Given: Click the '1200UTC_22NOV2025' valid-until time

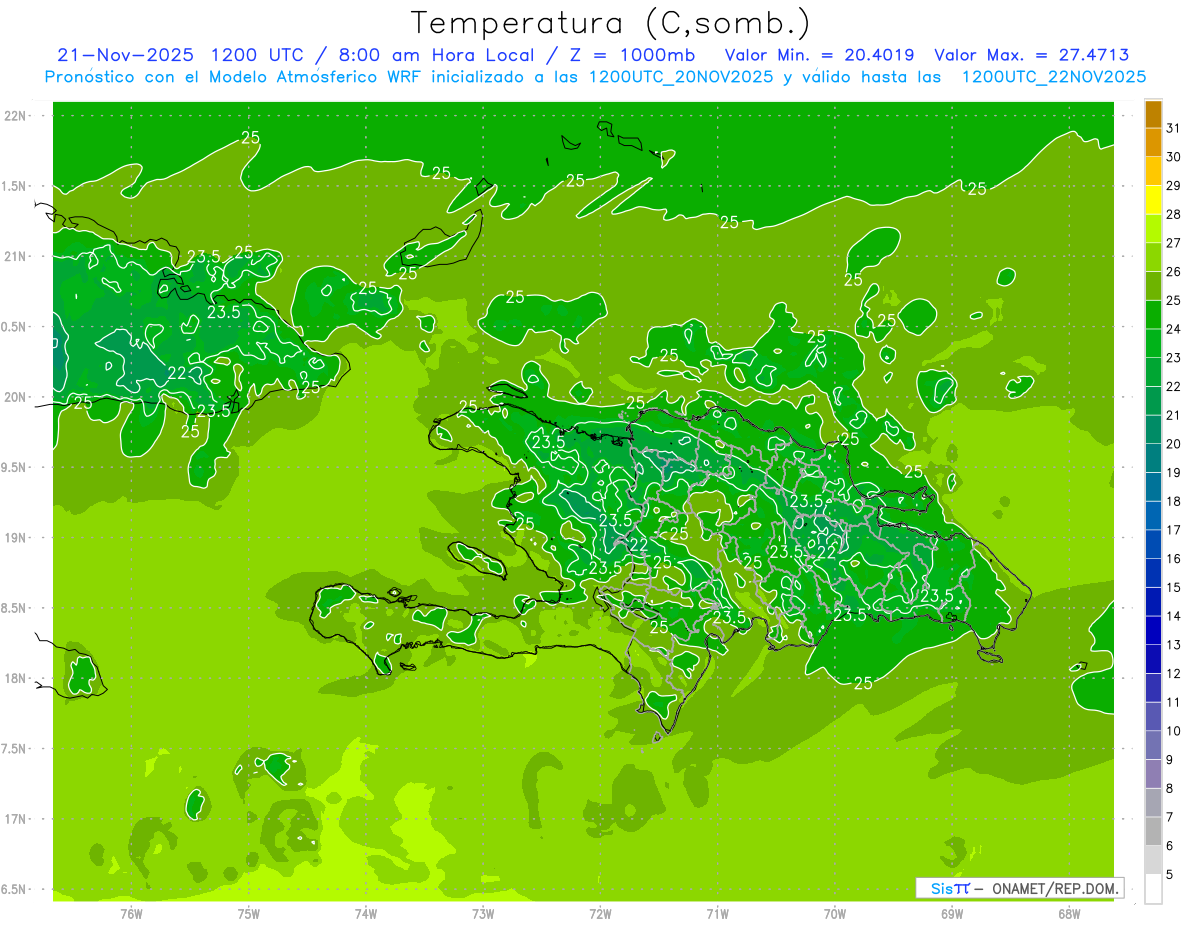Looking at the screenshot, I should 1053,77.
